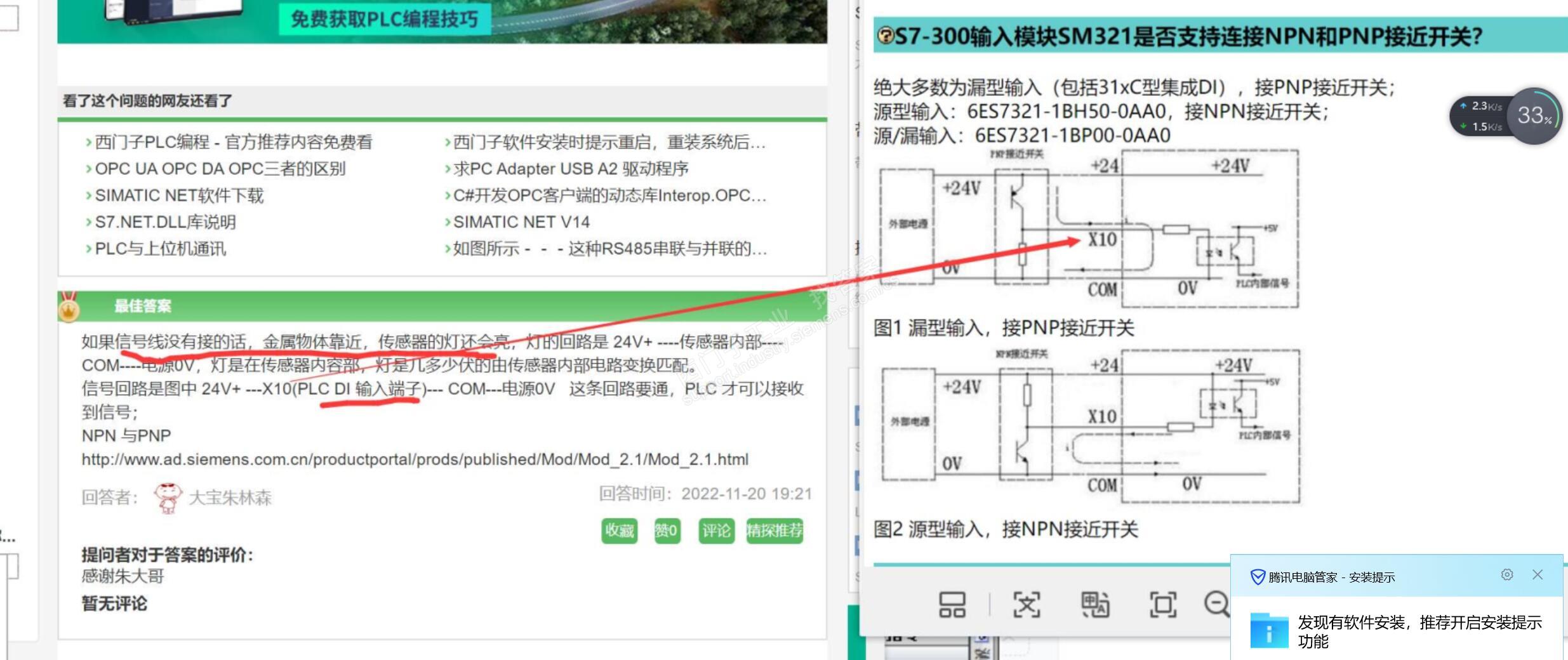This screenshot has height=660, width=1568.
Task: Click the thumbnail grid icon in viewer toolbar
Action: point(952,604)
